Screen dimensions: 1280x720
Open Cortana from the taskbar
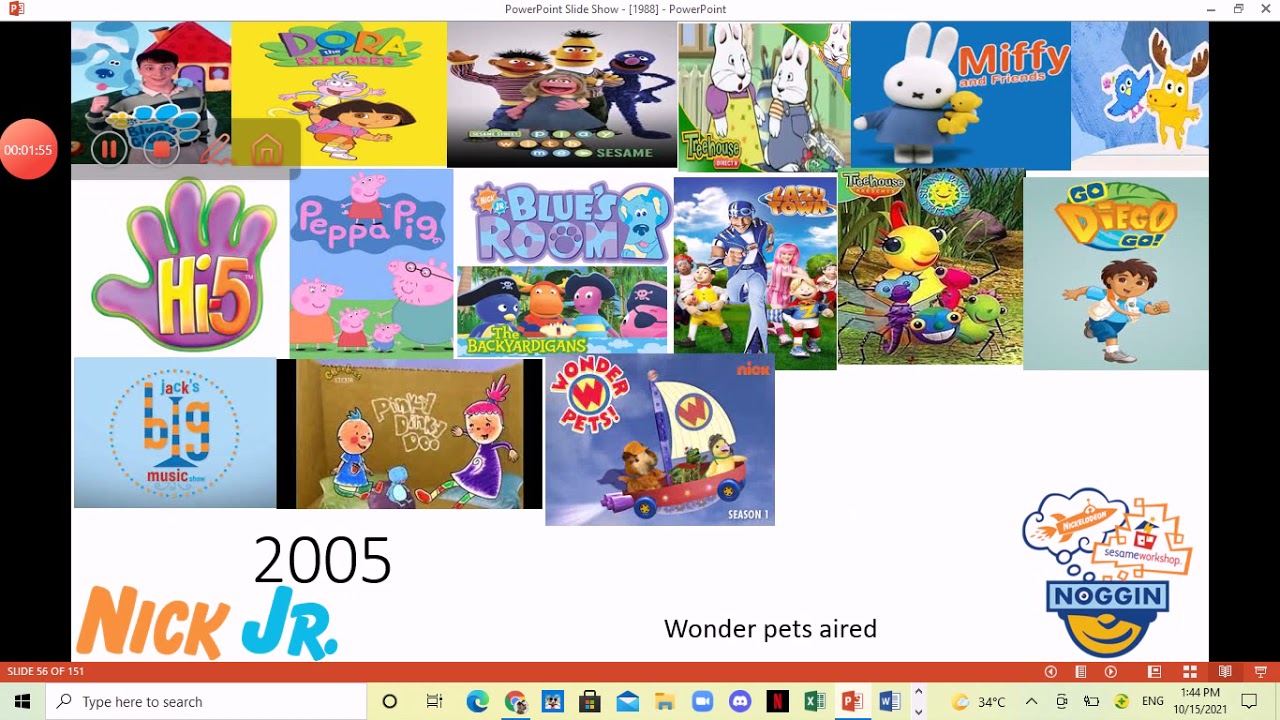[x=390, y=702]
